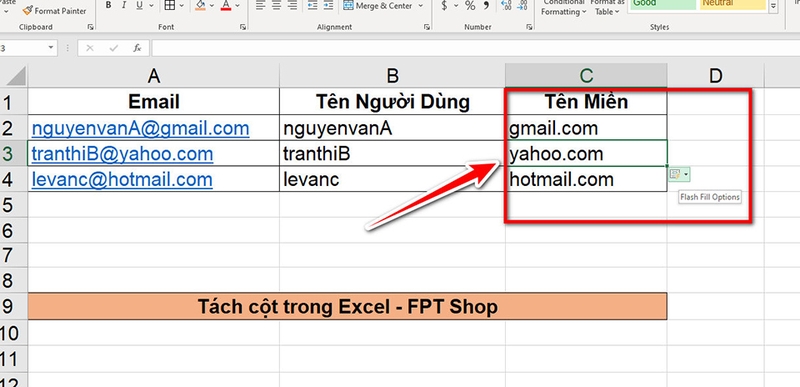The height and width of the screenshot is (387, 800).
Task: Click Merge & Center
Action: [x=378, y=6]
